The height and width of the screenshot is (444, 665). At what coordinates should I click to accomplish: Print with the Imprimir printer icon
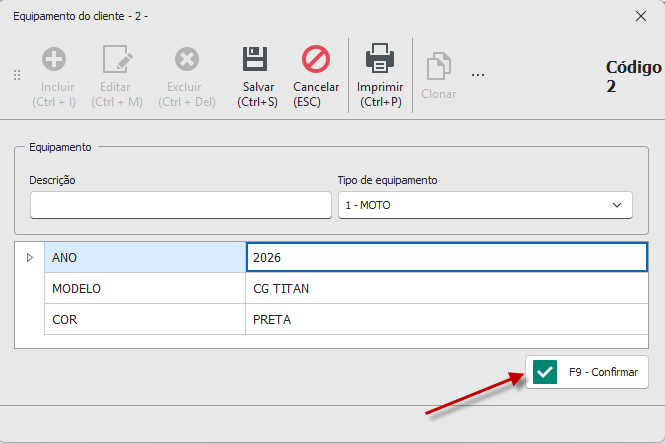pyautogui.click(x=380, y=58)
